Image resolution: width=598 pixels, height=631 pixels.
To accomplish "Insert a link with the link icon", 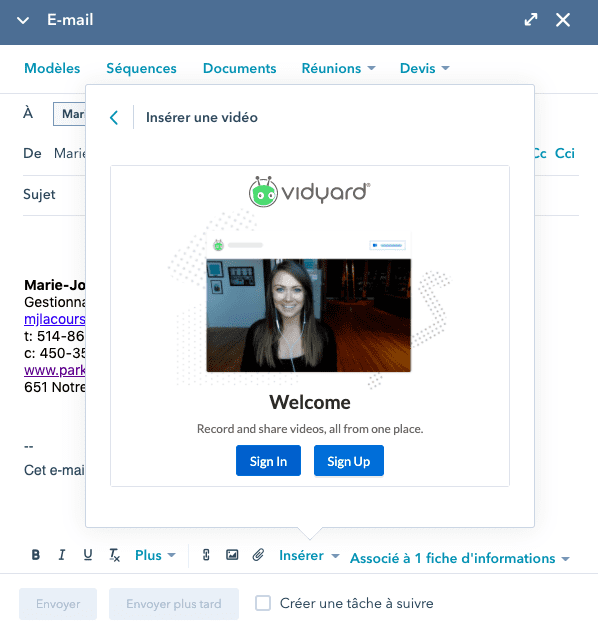I will [206, 555].
